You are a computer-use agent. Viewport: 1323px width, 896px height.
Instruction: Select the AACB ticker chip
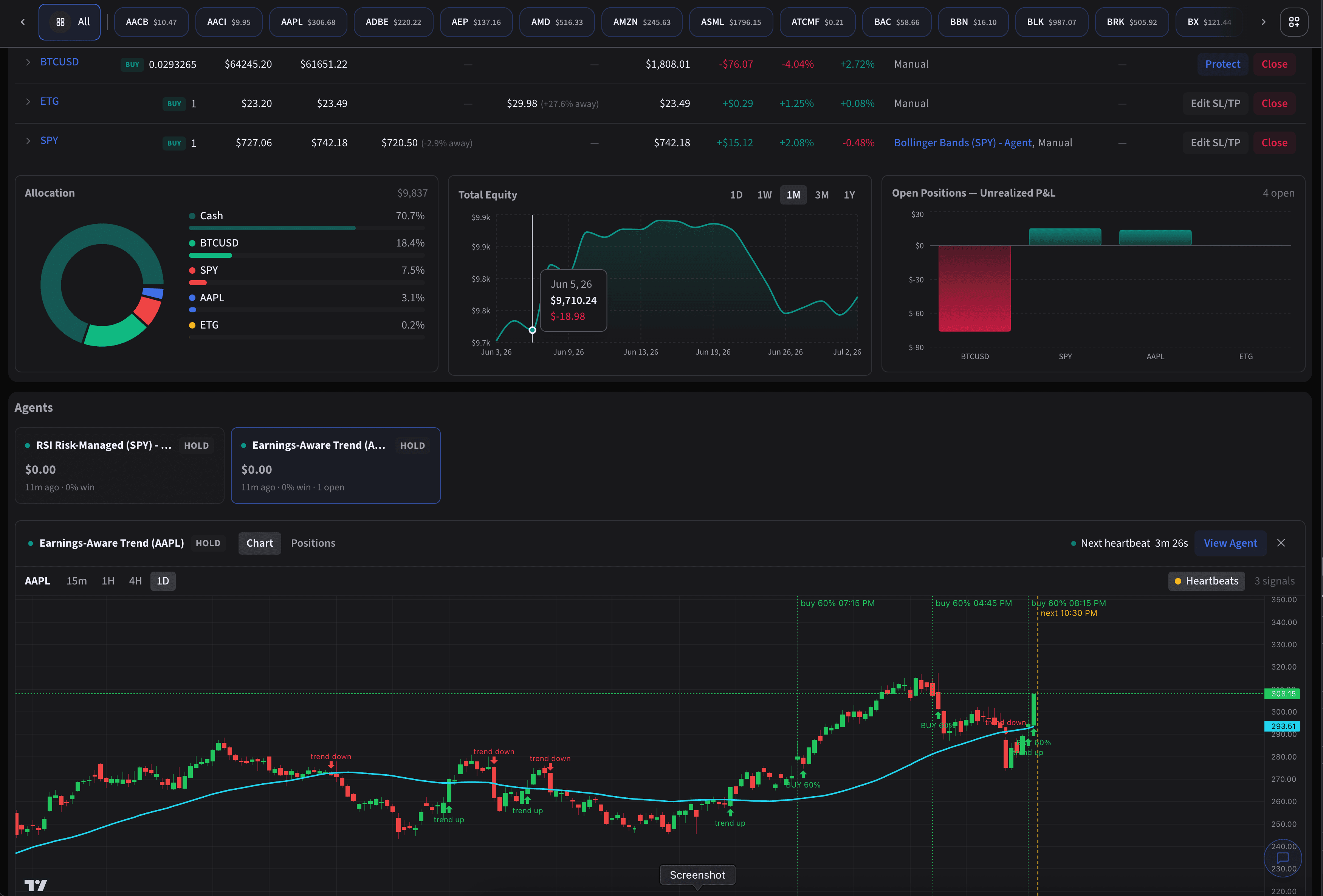click(x=151, y=22)
